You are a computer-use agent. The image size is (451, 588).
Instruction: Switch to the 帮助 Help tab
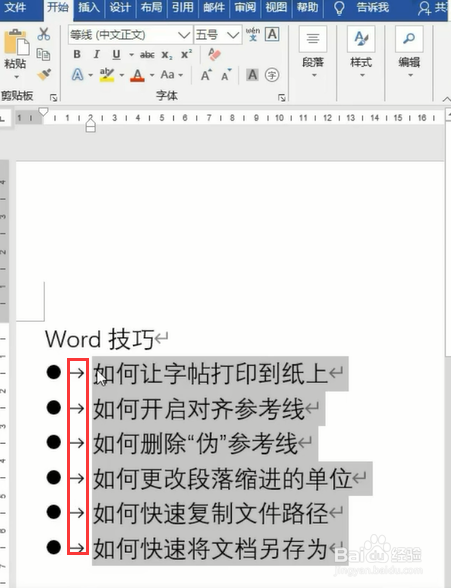[307, 7]
